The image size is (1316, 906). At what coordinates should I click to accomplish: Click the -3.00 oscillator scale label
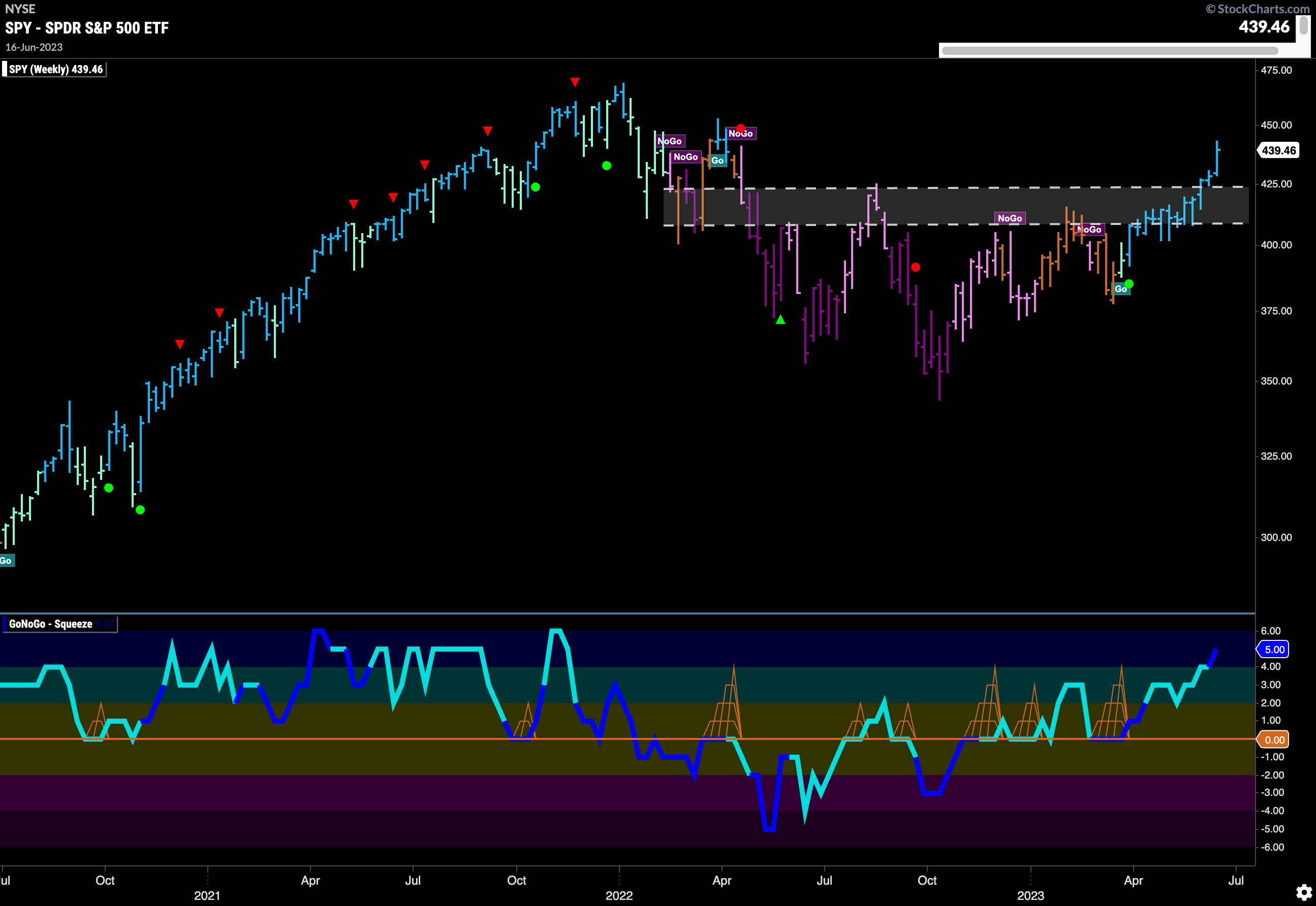(x=1272, y=792)
